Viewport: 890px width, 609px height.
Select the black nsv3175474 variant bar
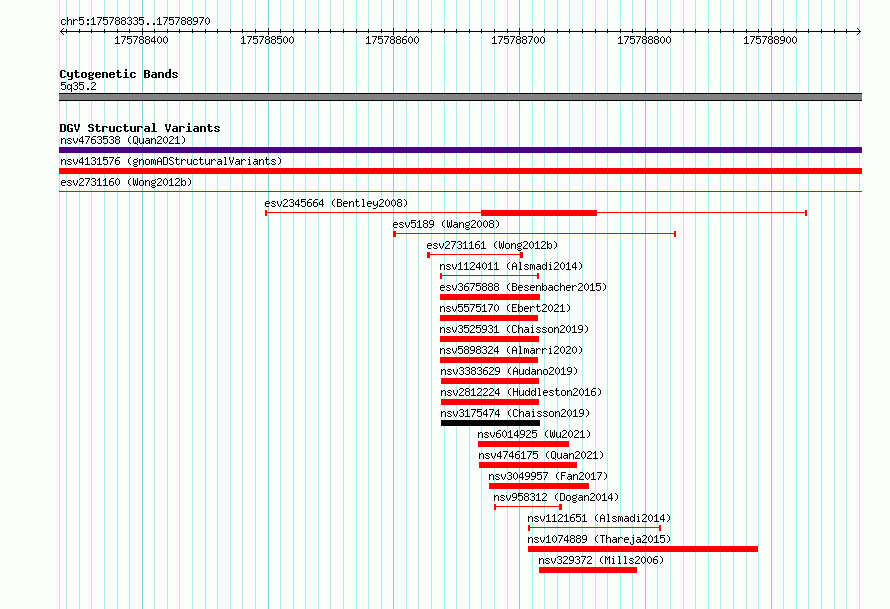point(490,423)
